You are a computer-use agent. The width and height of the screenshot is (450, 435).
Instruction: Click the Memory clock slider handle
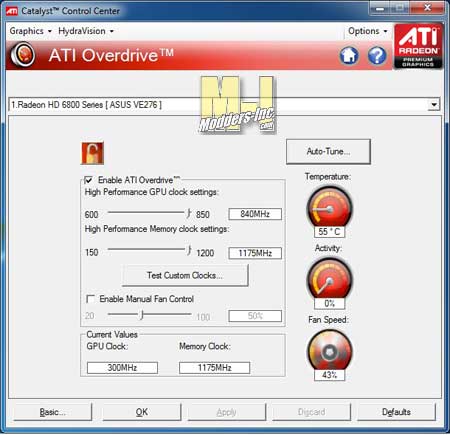[189, 250]
